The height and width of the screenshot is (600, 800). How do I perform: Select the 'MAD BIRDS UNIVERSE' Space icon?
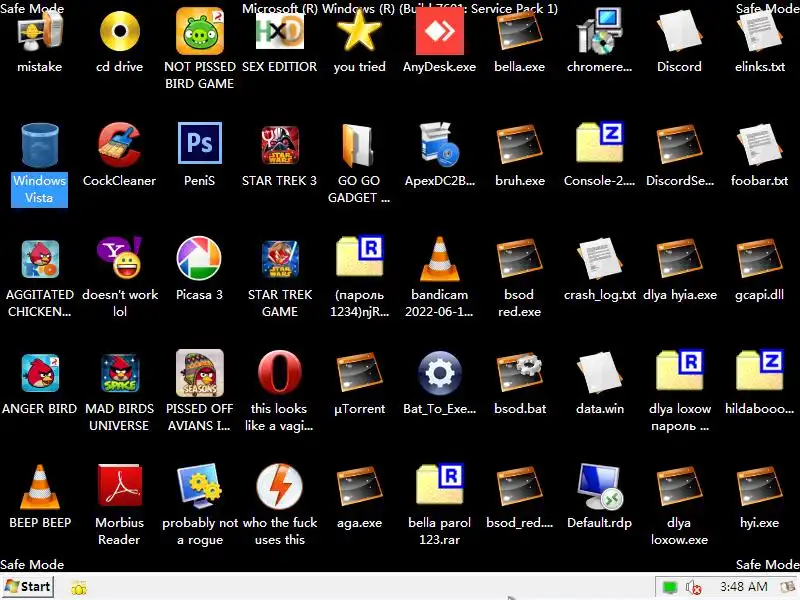pyautogui.click(x=119, y=373)
